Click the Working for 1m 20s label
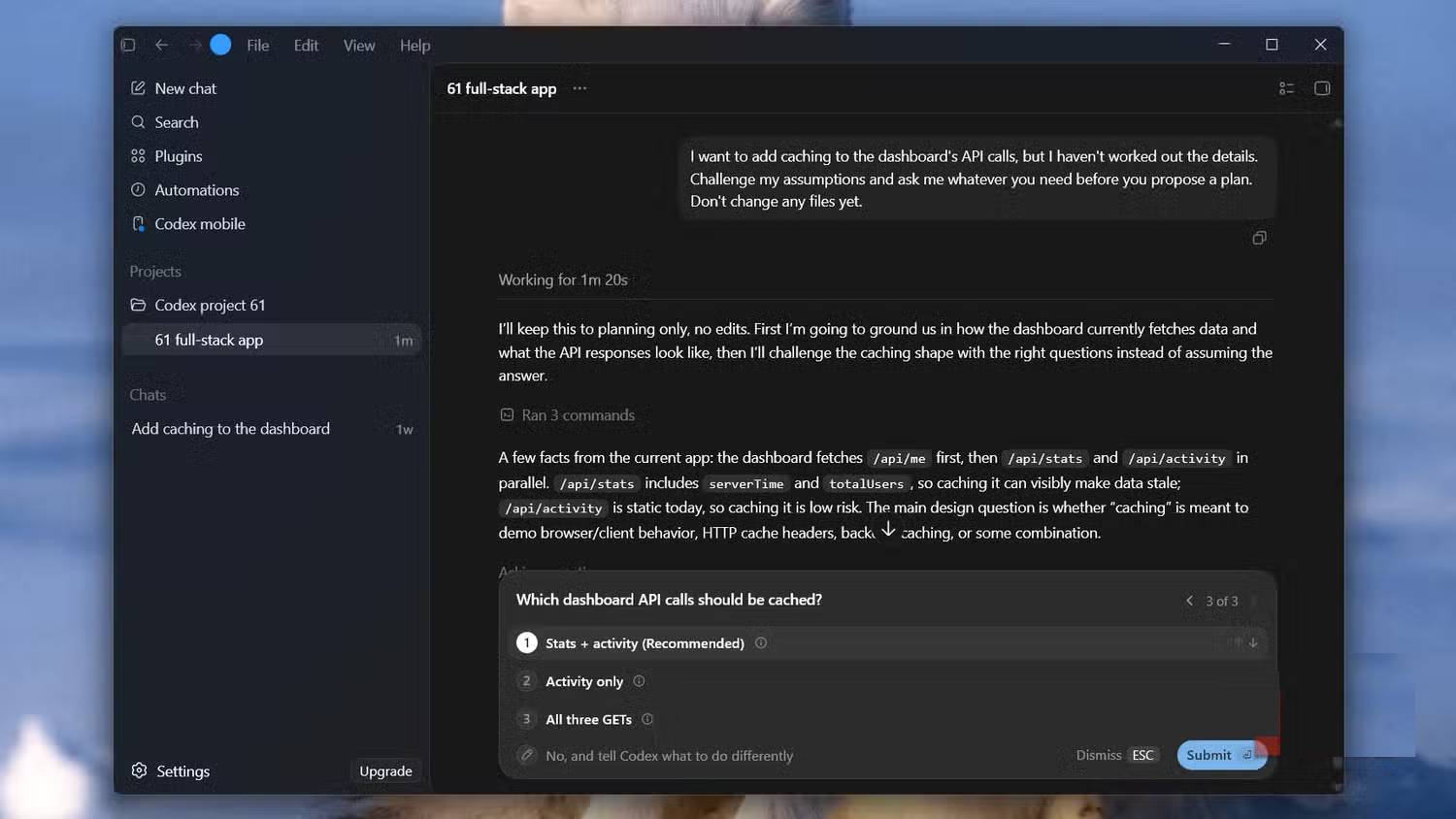This screenshot has width=1456, height=819. [563, 279]
